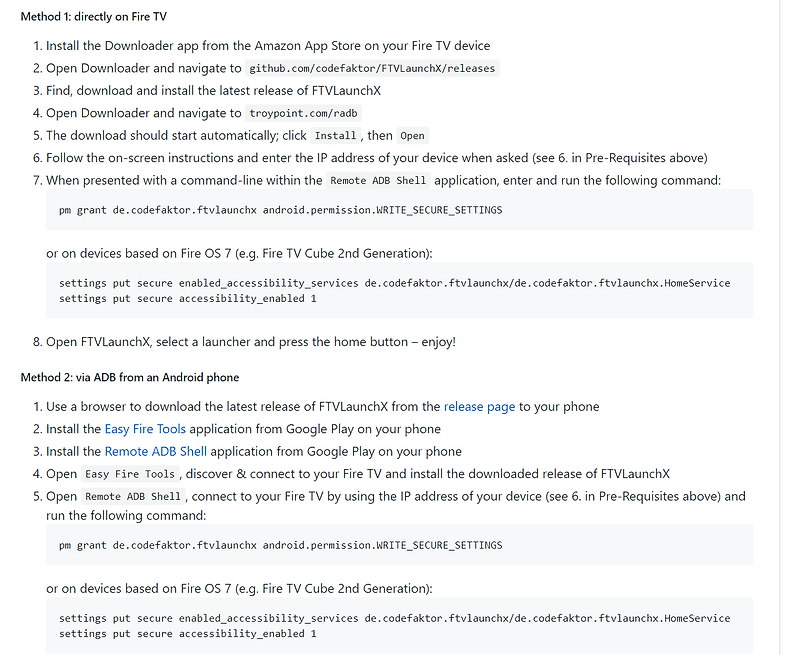Click "Remote ADB Shell" code label in Method 2 step 5
The image size is (800, 655).
[133, 496]
